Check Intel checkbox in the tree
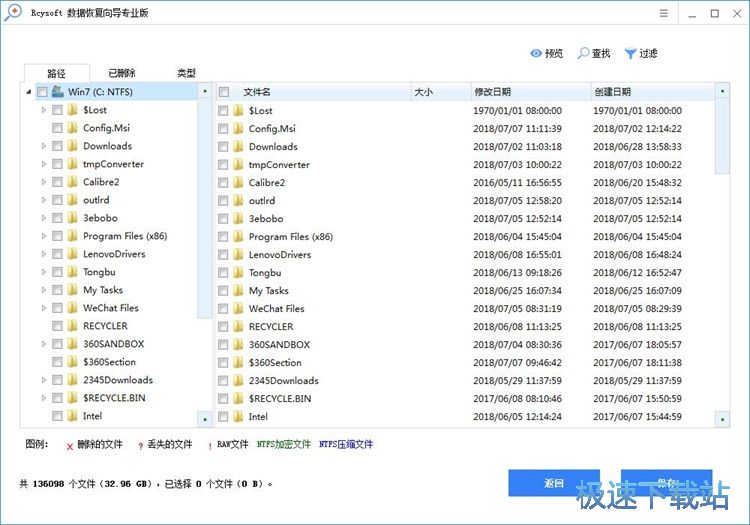This screenshot has height=525, width=750. 57,416
